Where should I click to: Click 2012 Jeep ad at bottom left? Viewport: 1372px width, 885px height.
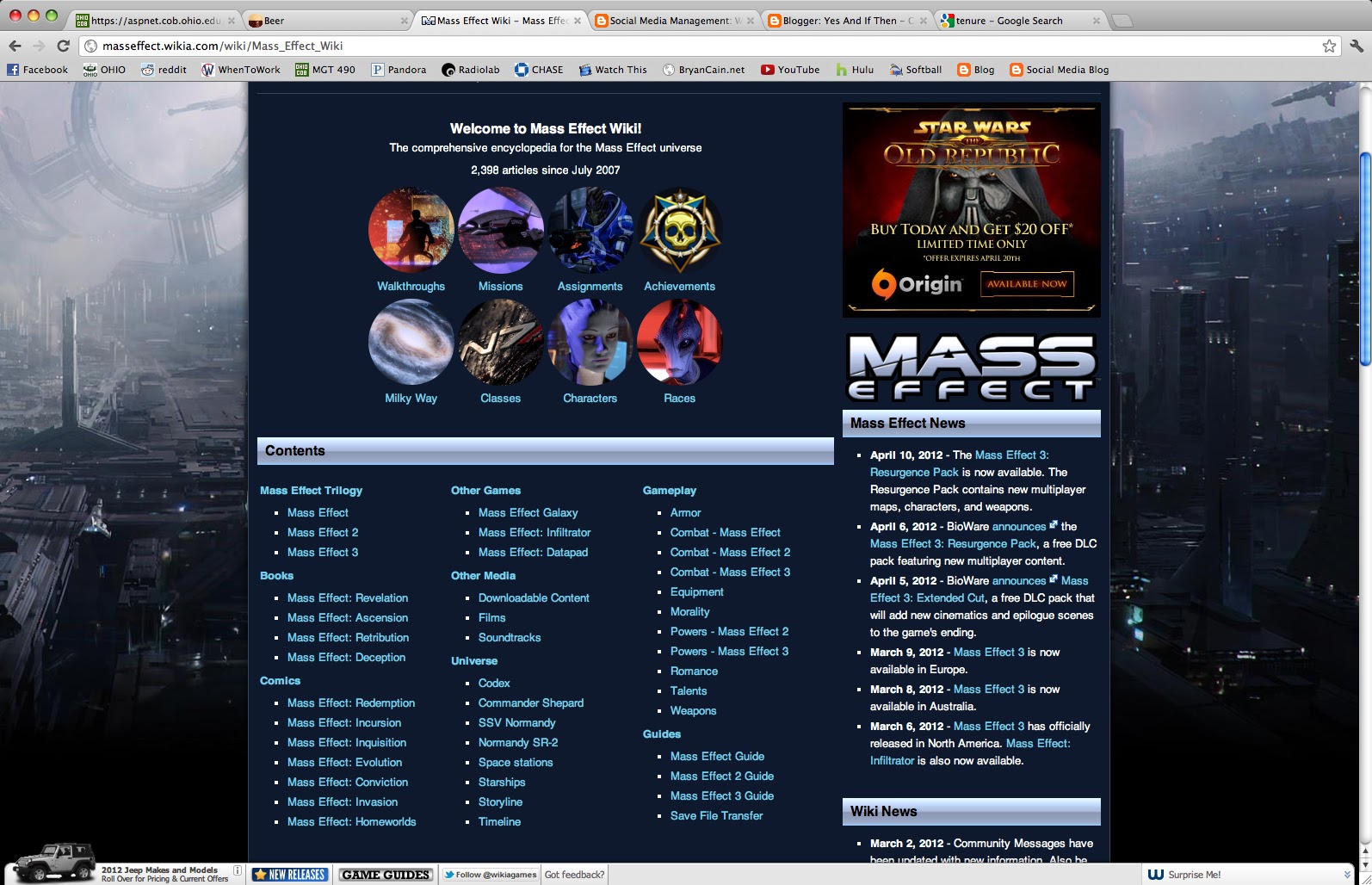[x=121, y=863]
